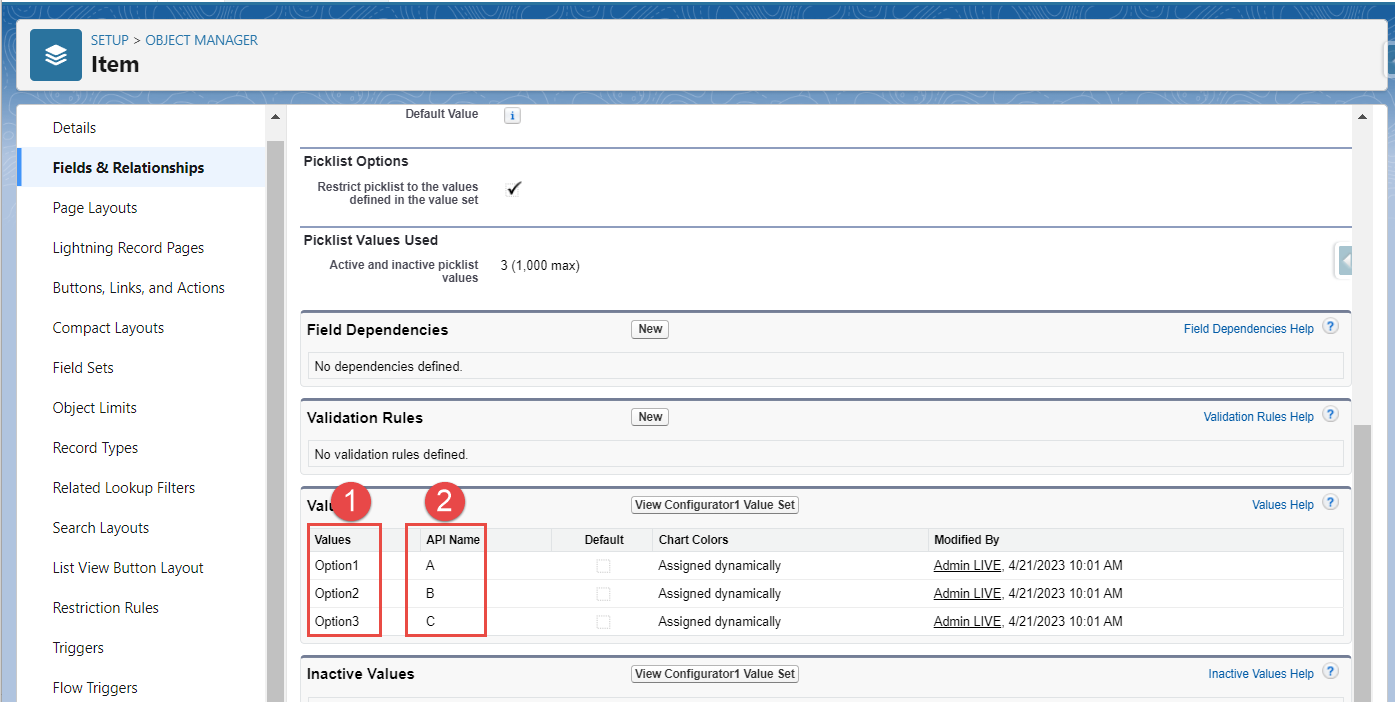
Task: Select Fields & Relationships sidebar item
Action: tap(128, 168)
